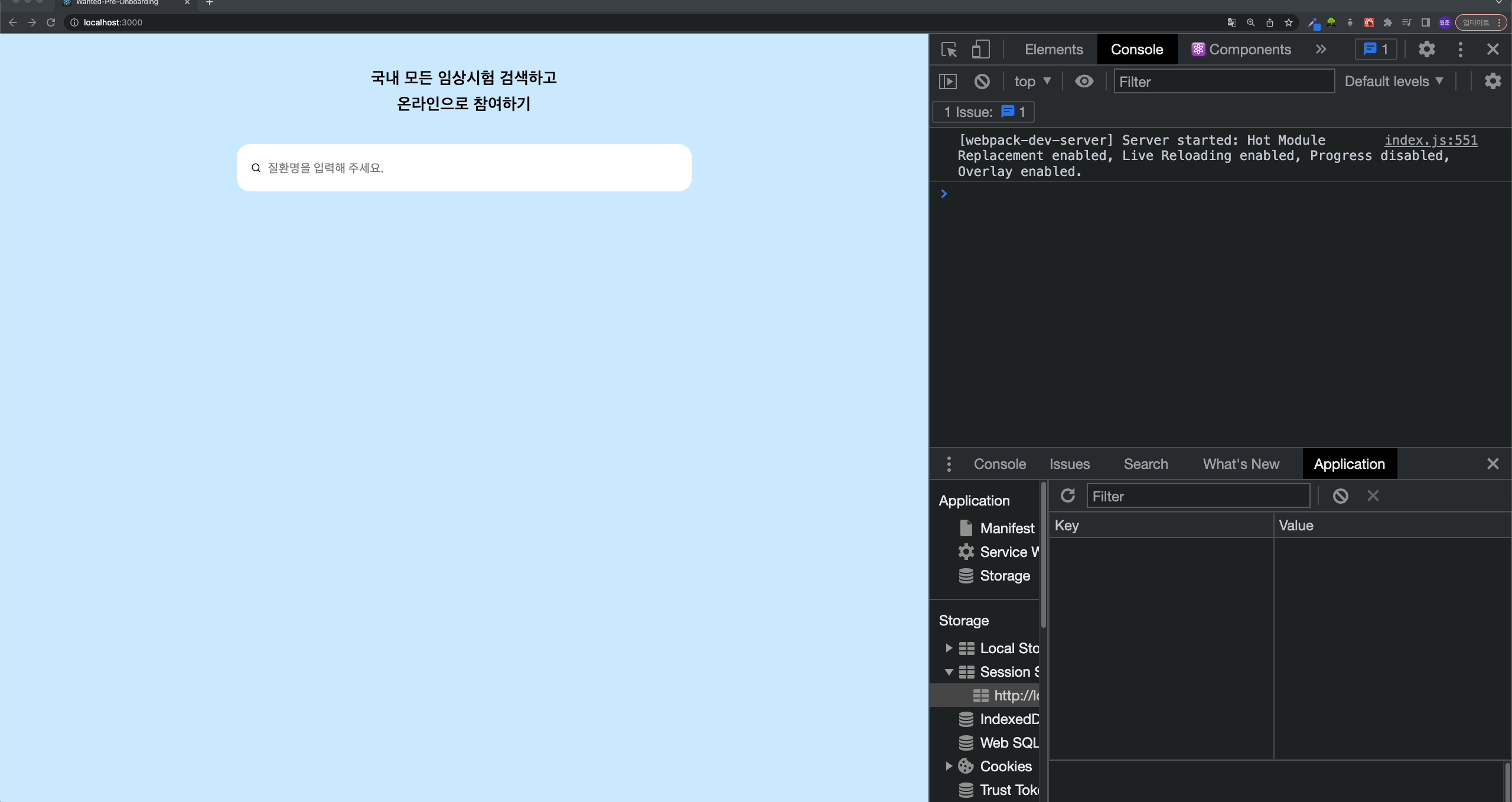Click the disease name search input

464,168
